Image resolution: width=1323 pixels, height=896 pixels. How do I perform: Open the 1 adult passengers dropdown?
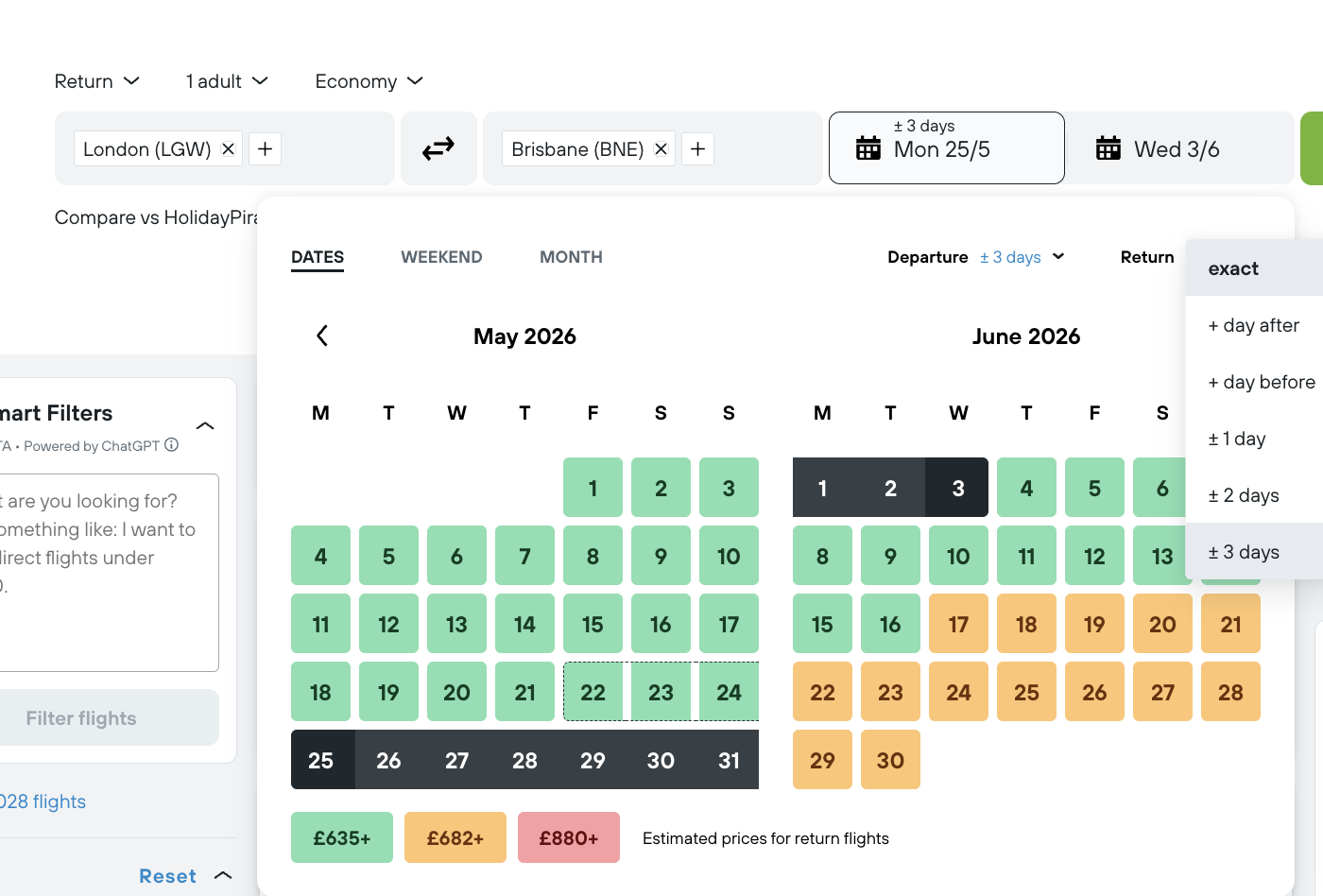[x=227, y=81]
